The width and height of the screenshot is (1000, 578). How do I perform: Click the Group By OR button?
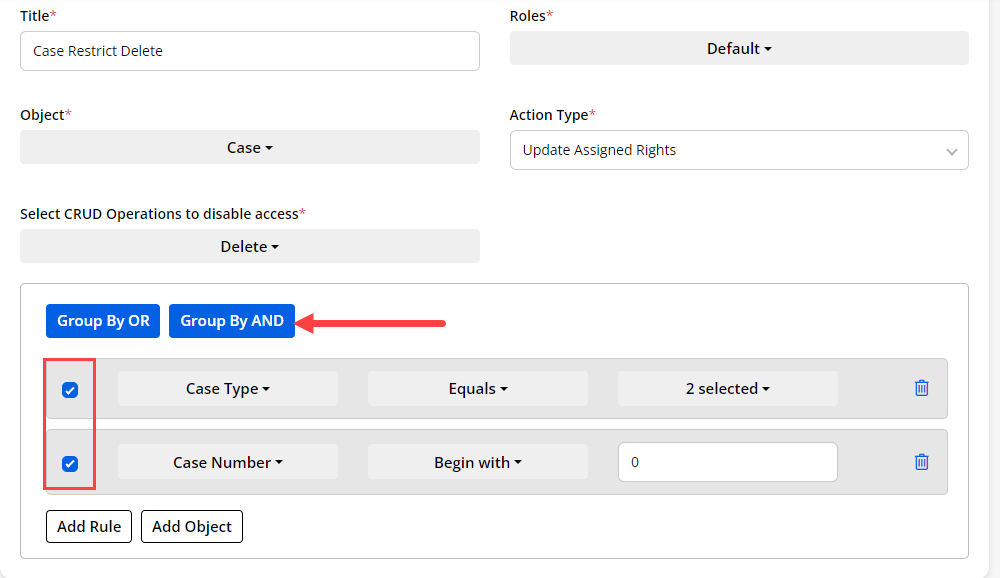[x=103, y=321]
